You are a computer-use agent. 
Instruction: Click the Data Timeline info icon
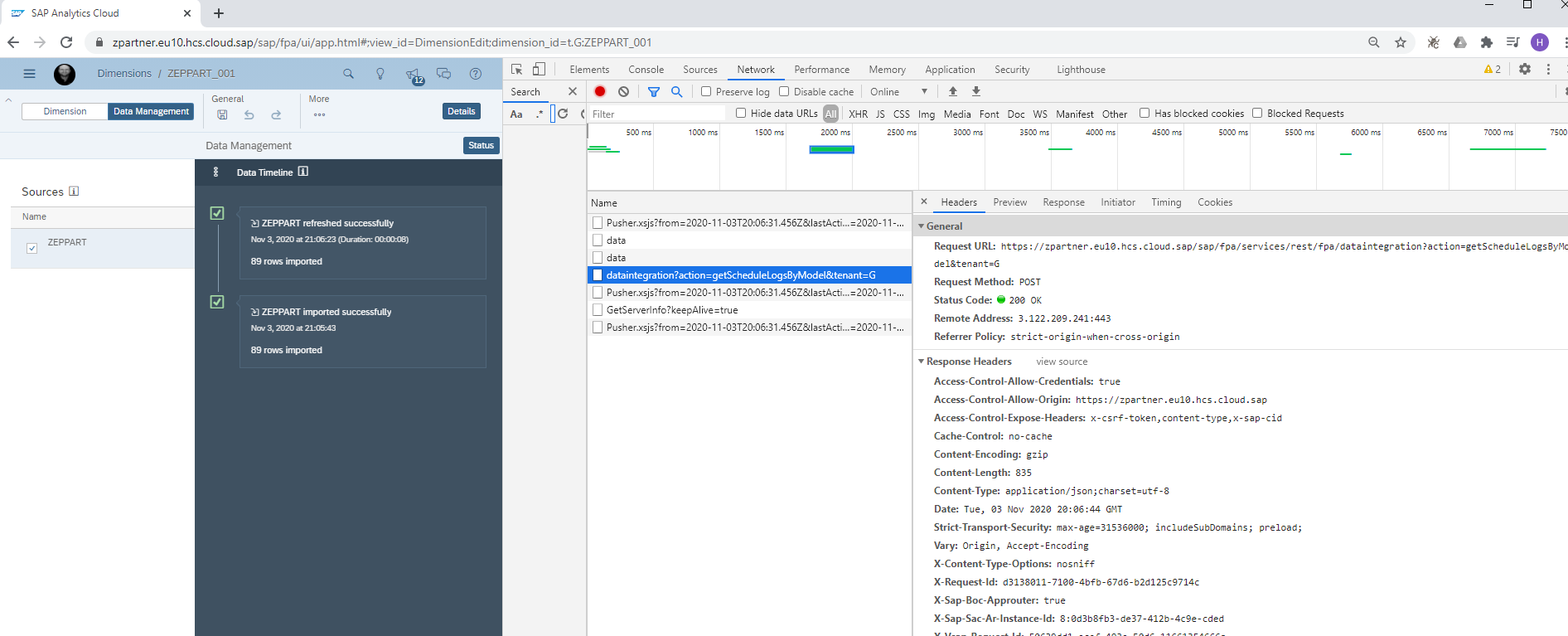click(x=303, y=172)
